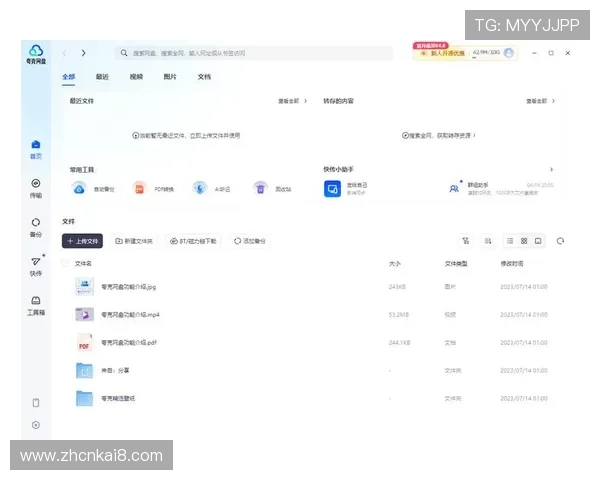Switch to the 图片 tab
Viewport: 600px width, 480px height.
coord(170,77)
